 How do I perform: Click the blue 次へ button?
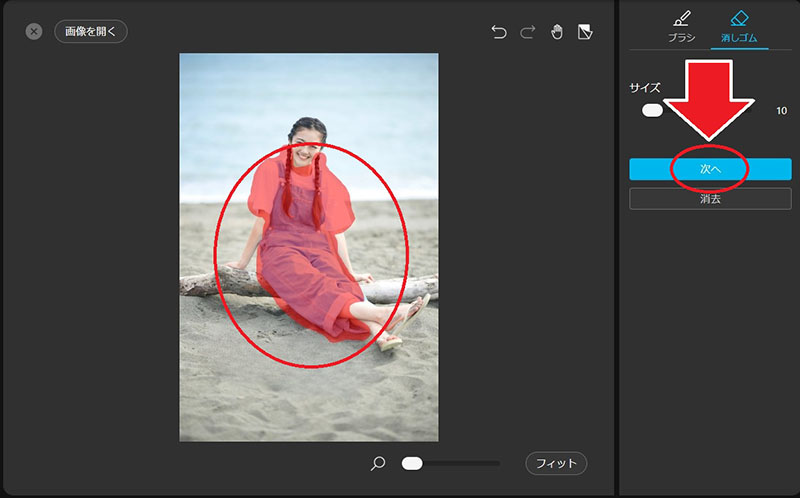pos(710,169)
